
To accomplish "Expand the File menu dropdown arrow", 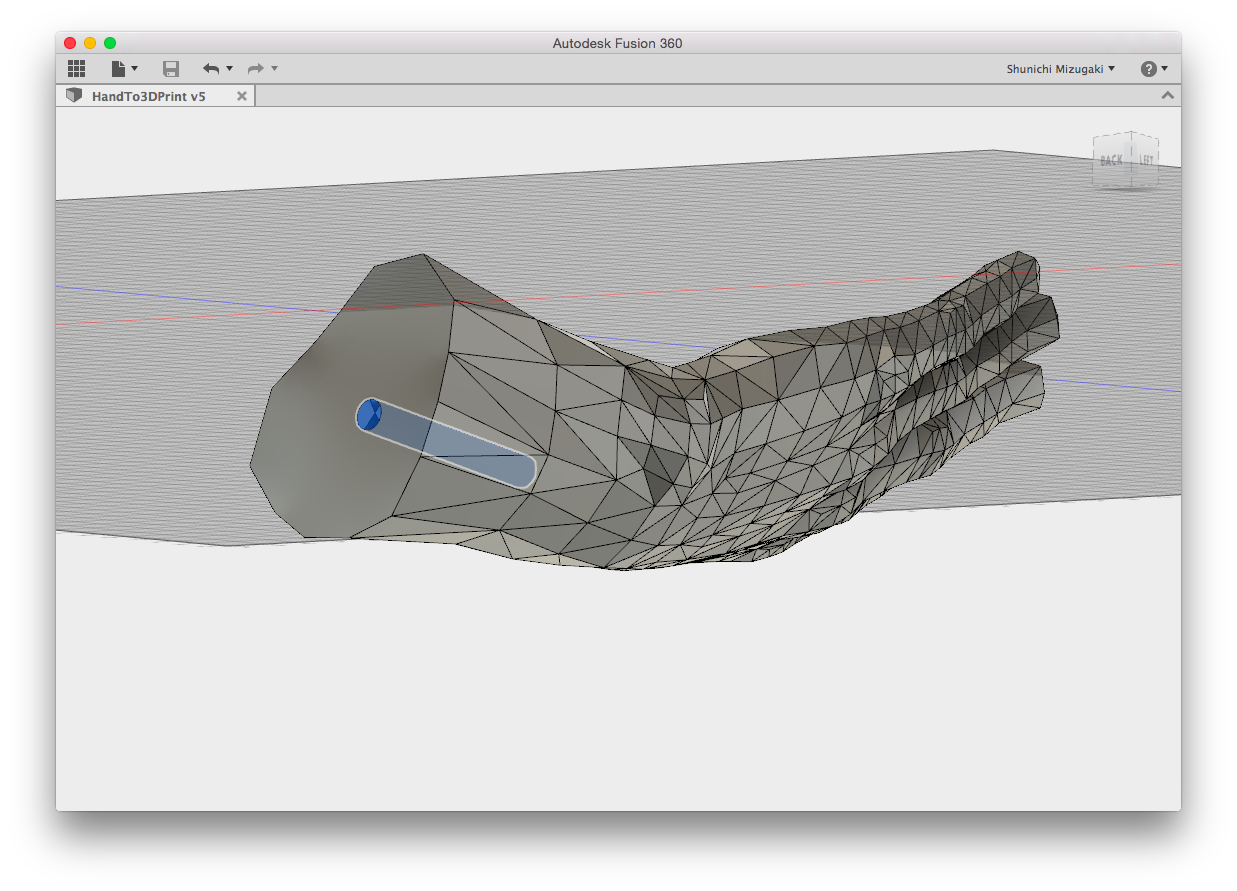I will (x=135, y=69).
